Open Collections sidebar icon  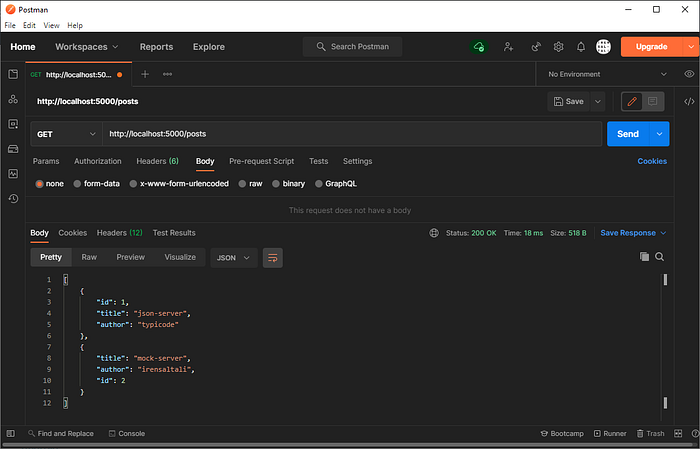(x=13, y=74)
